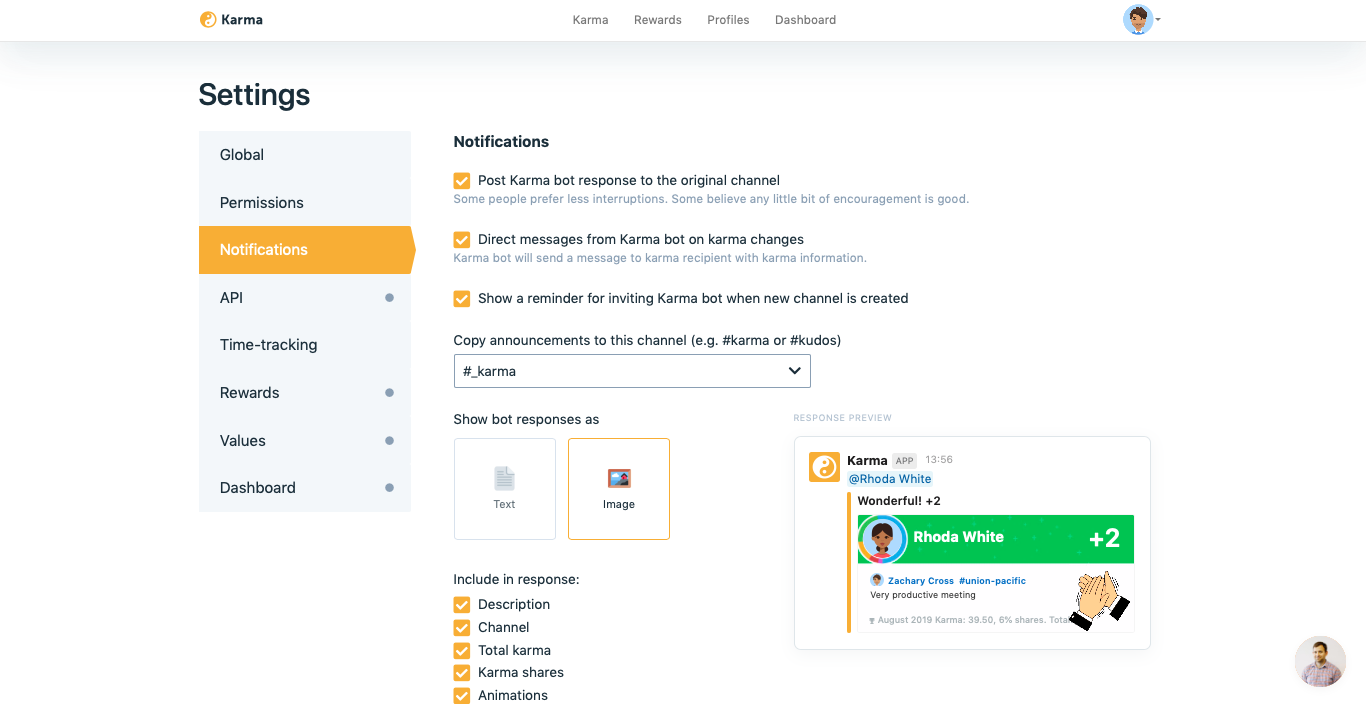
Task: Switch to Permissions settings tab
Action: click(305, 202)
